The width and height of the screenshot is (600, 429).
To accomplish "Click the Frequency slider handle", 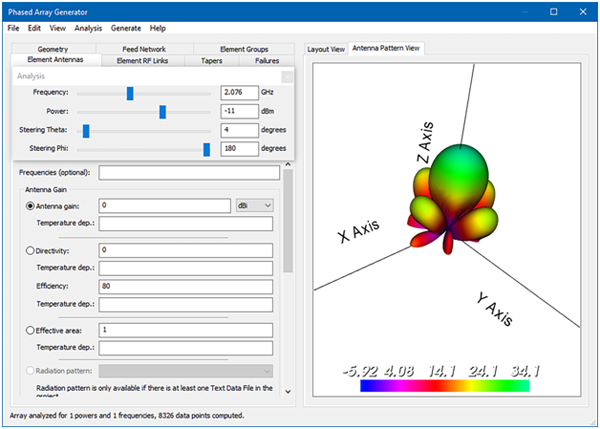I will [130, 93].
